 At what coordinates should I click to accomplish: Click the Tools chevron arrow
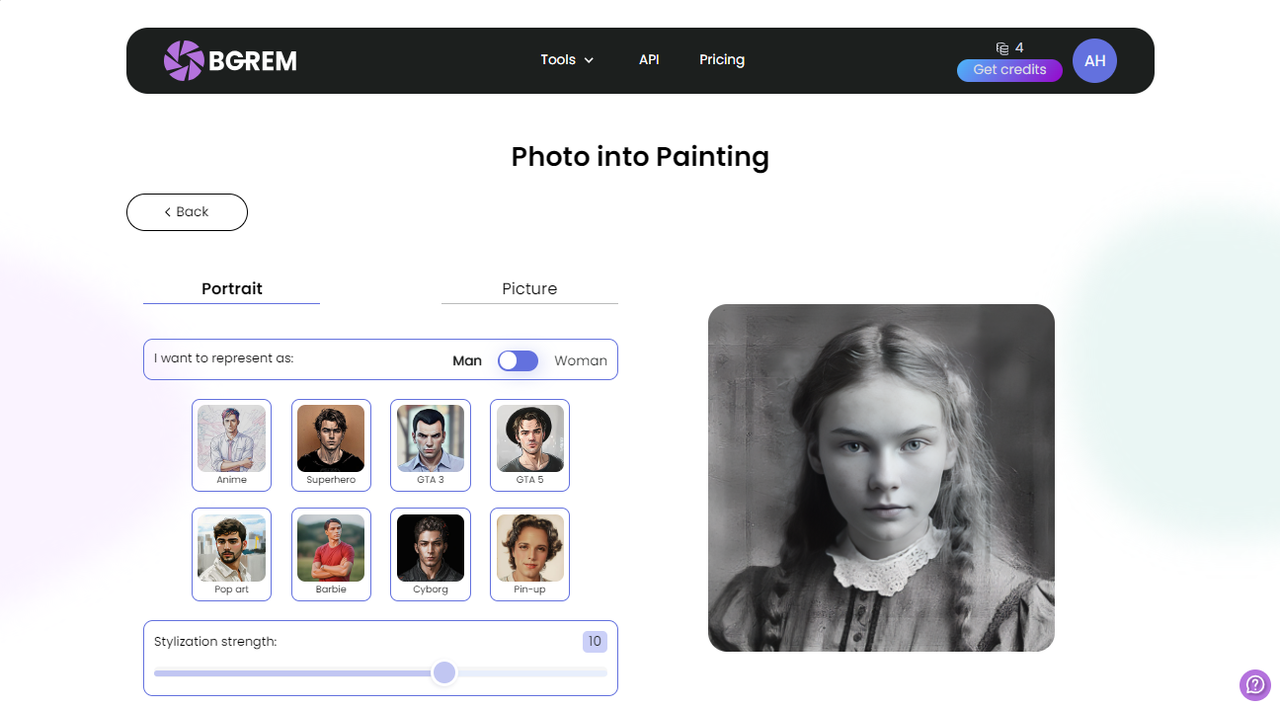(589, 61)
